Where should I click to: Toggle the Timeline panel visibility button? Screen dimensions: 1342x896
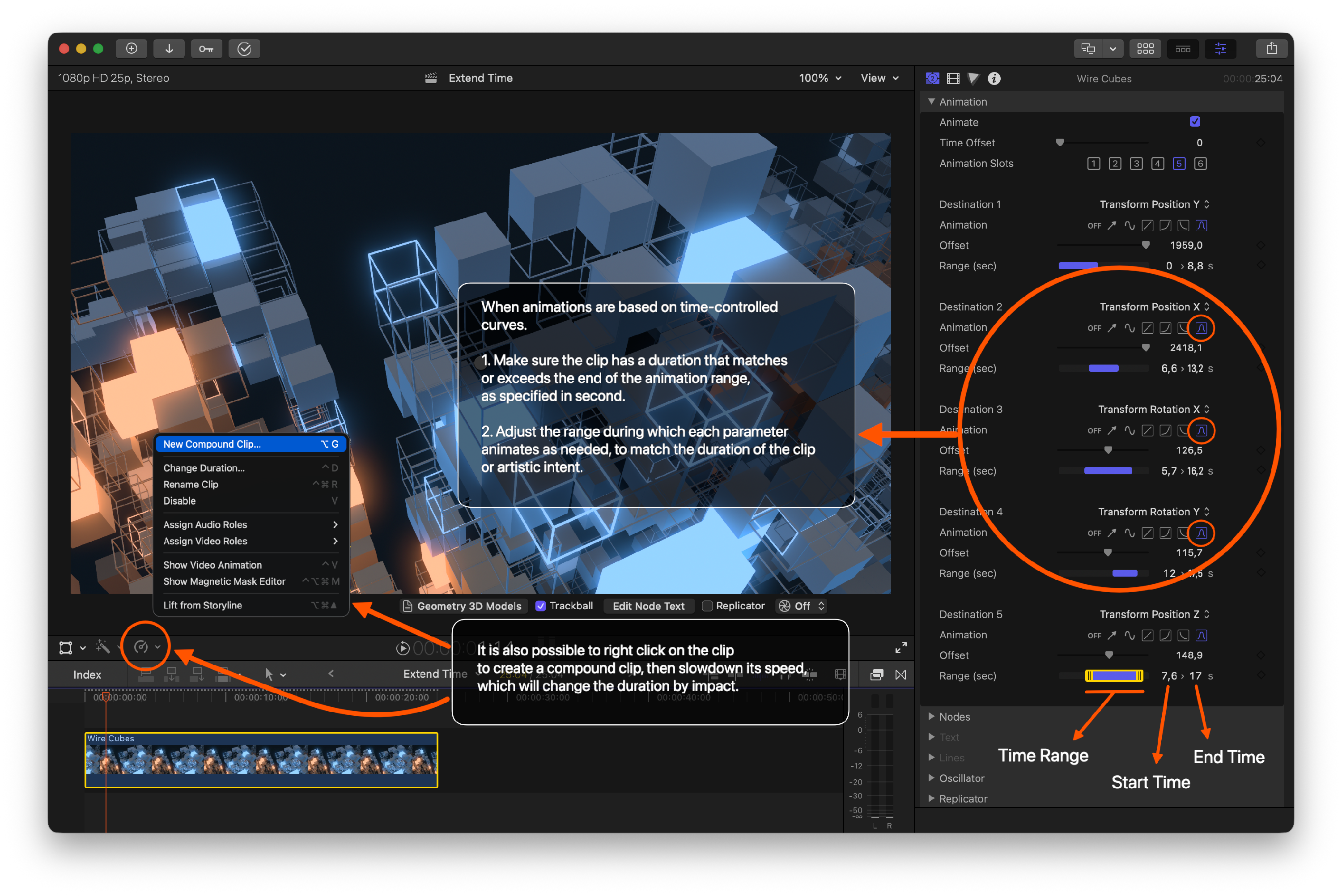pyautogui.click(x=1183, y=49)
